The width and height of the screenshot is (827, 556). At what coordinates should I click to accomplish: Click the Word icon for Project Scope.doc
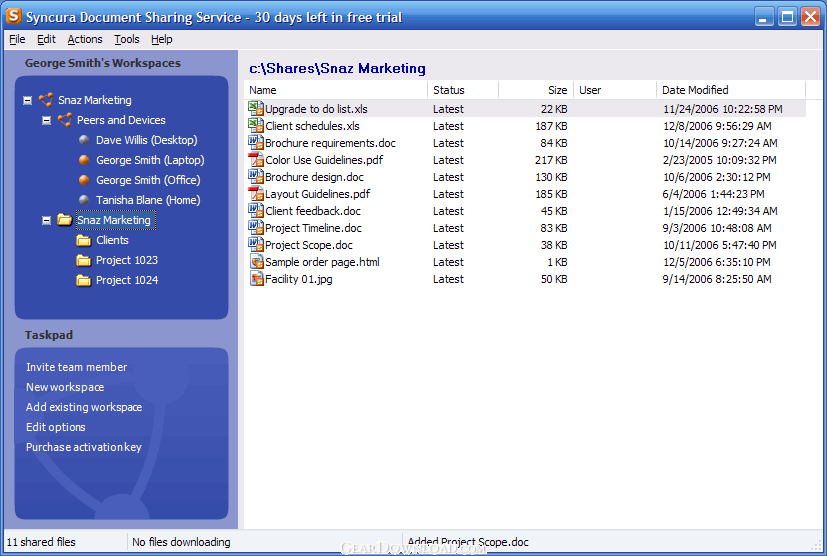coord(256,245)
